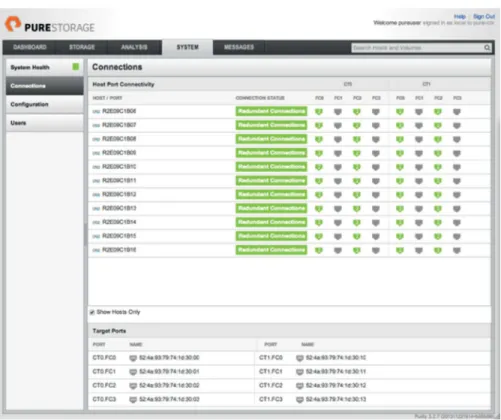Click the green System Health status indicator
This screenshot has height=420, width=501.
tap(76, 67)
